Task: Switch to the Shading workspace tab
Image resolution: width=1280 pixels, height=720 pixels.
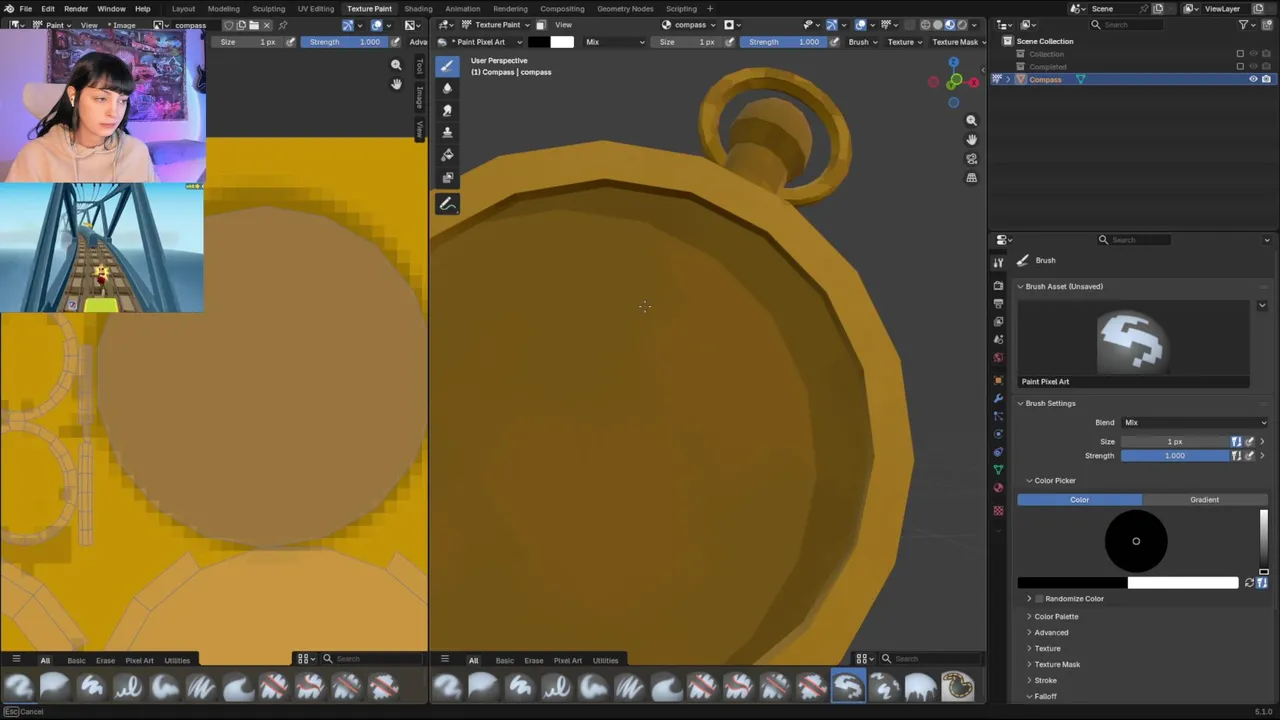Action: click(x=418, y=8)
